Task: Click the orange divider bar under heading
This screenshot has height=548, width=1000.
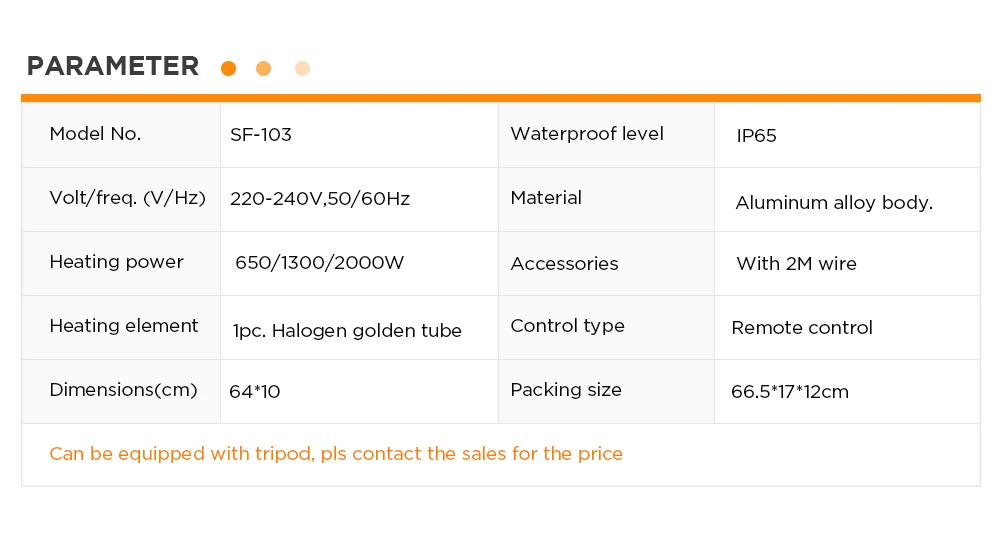Action: tap(500, 98)
